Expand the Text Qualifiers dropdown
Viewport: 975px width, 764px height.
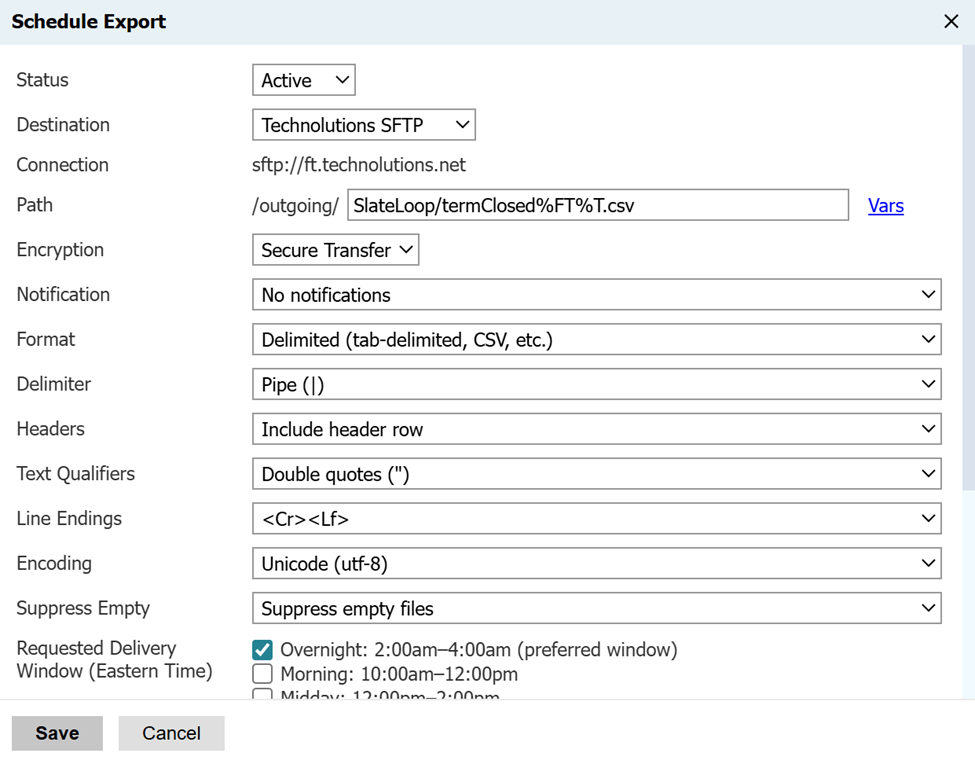pyautogui.click(x=596, y=474)
